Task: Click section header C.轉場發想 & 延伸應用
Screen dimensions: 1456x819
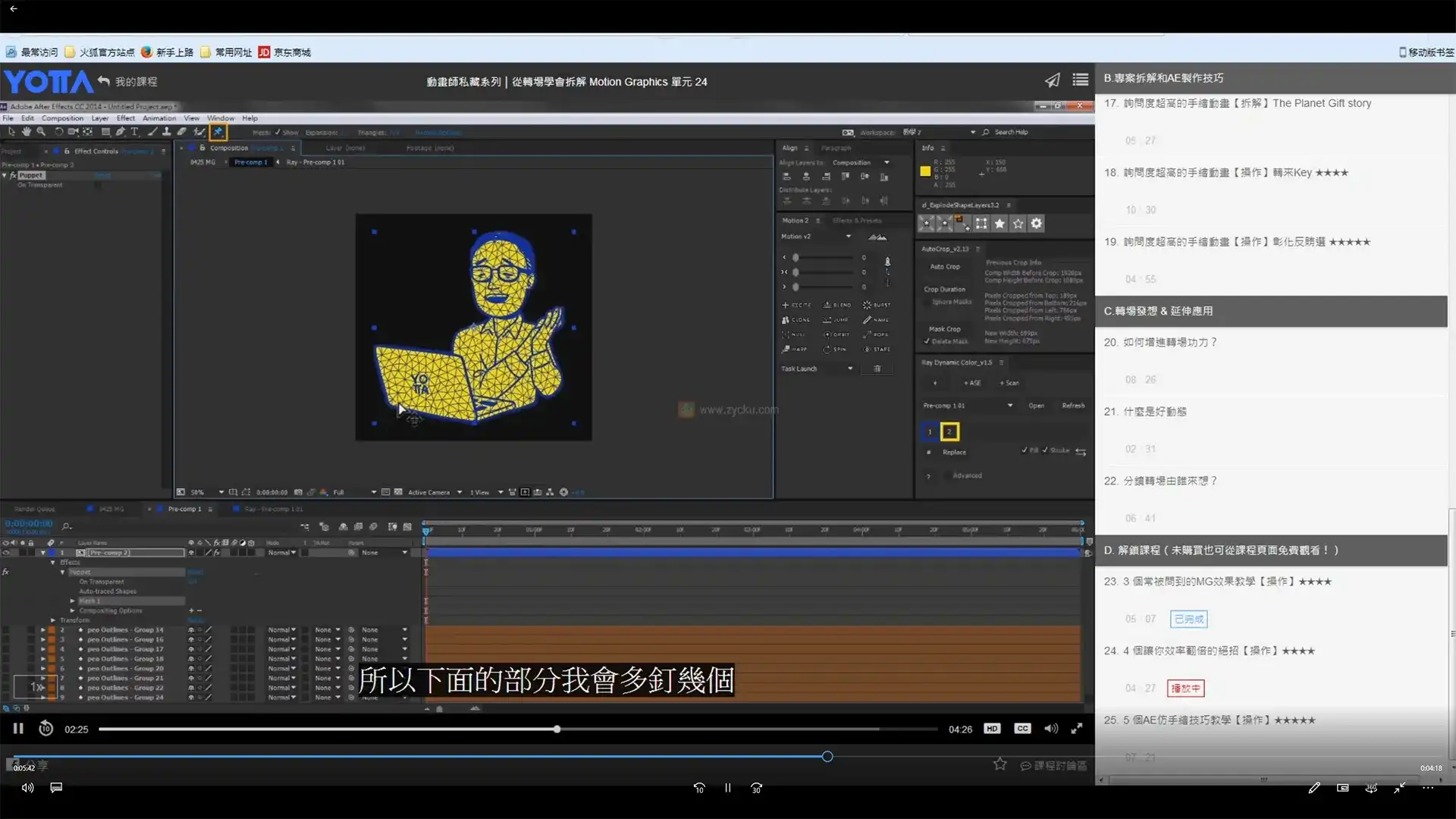Action: tap(1158, 311)
